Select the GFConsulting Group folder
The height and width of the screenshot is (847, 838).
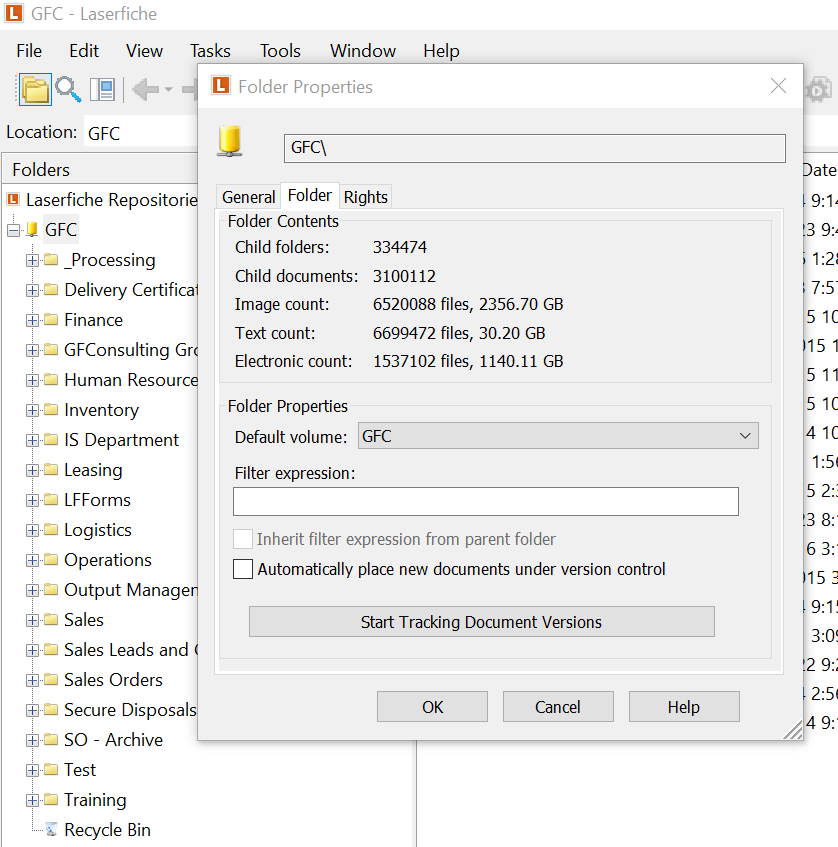click(x=131, y=349)
